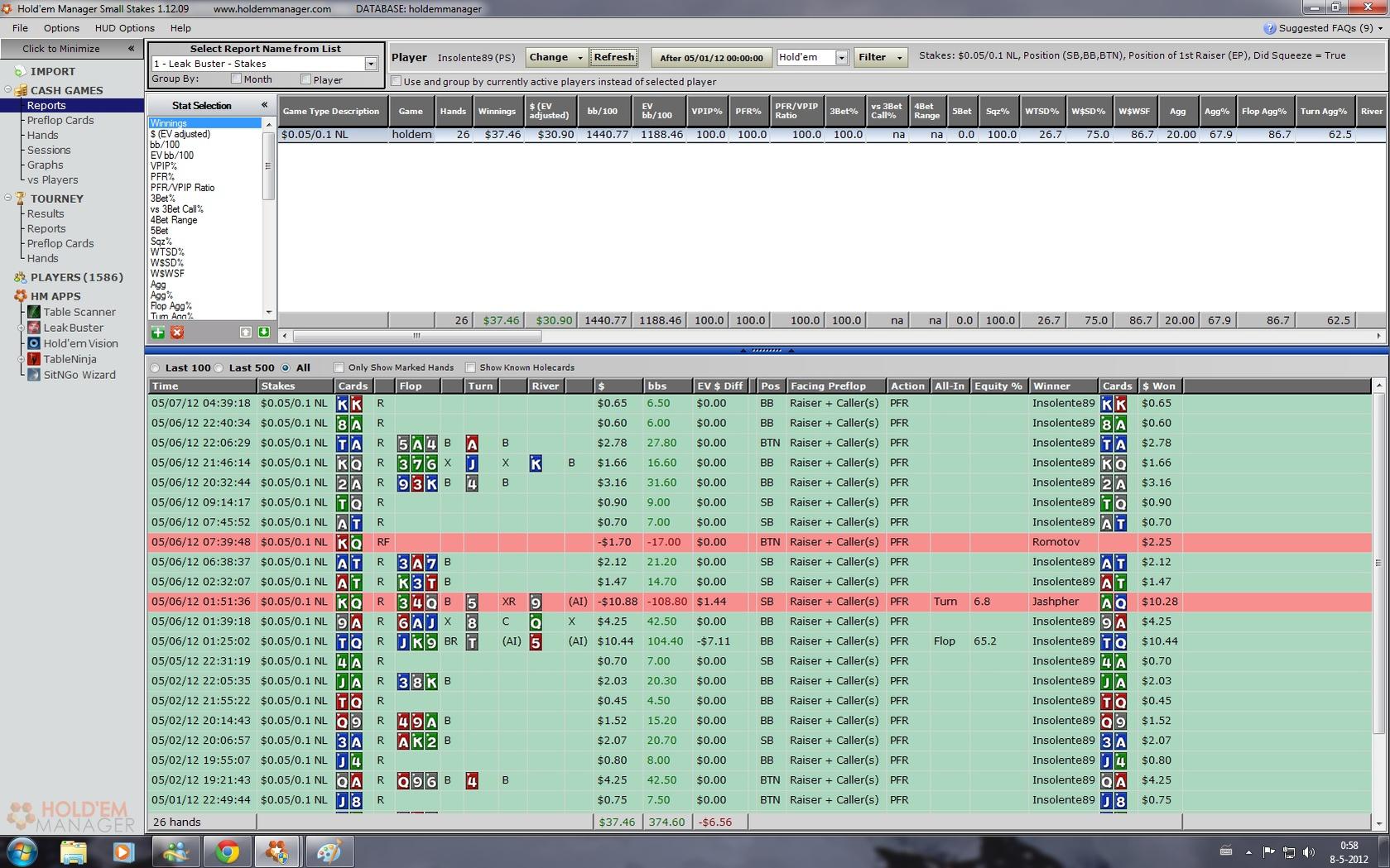
Task: Tick Only Show Marked Hands checkbox
Action: point(339,367)
